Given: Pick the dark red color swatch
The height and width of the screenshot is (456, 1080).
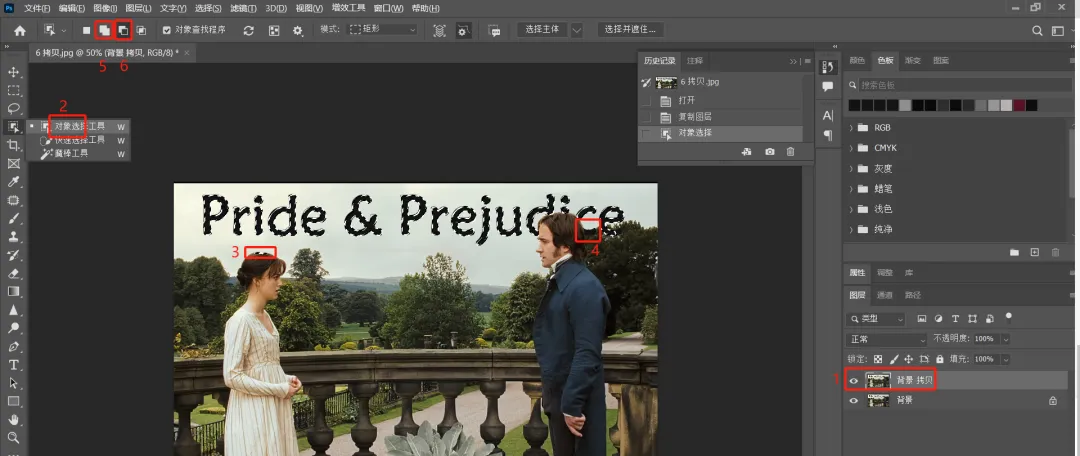Looking at the screenshot, I should (x=1019, y=105).
